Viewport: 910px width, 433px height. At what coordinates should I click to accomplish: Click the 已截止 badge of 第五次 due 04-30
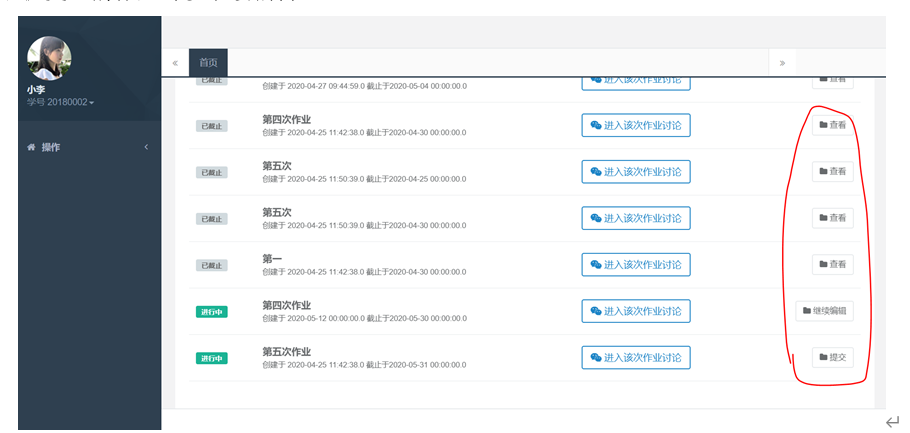click(x=212, y=219)
